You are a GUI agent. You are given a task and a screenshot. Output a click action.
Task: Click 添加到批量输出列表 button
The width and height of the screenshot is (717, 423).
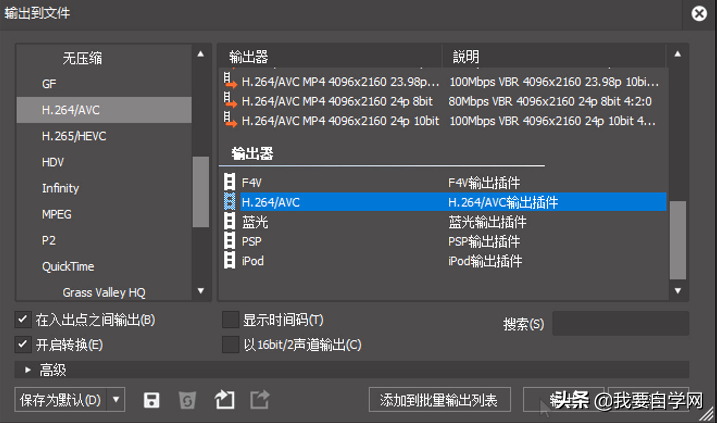(439, 400)
